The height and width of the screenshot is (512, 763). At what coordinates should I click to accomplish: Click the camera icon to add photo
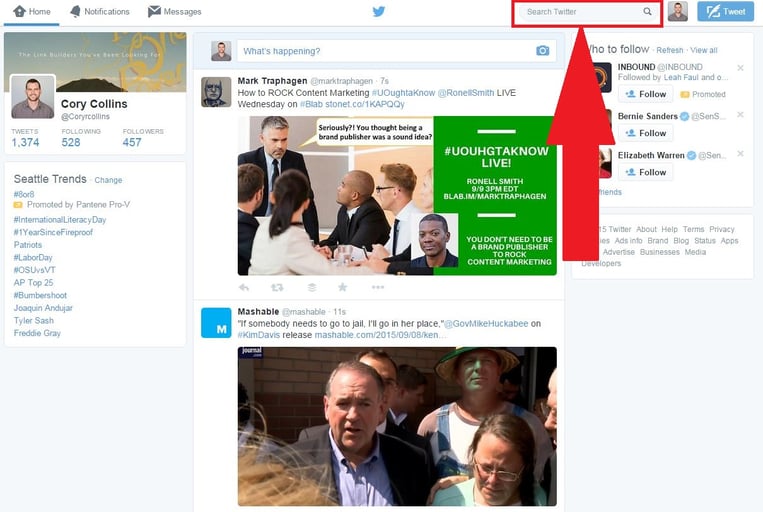click(x=543, y=51)
